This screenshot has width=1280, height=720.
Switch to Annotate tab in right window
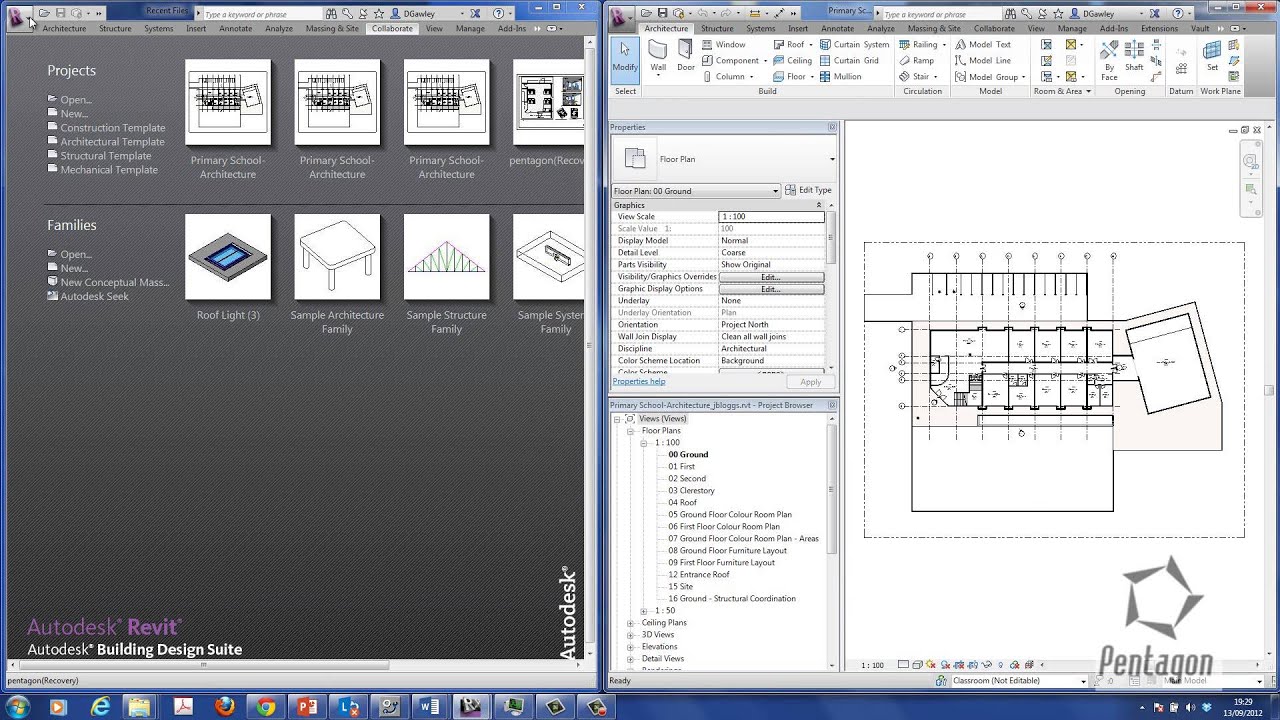(837, 28)
